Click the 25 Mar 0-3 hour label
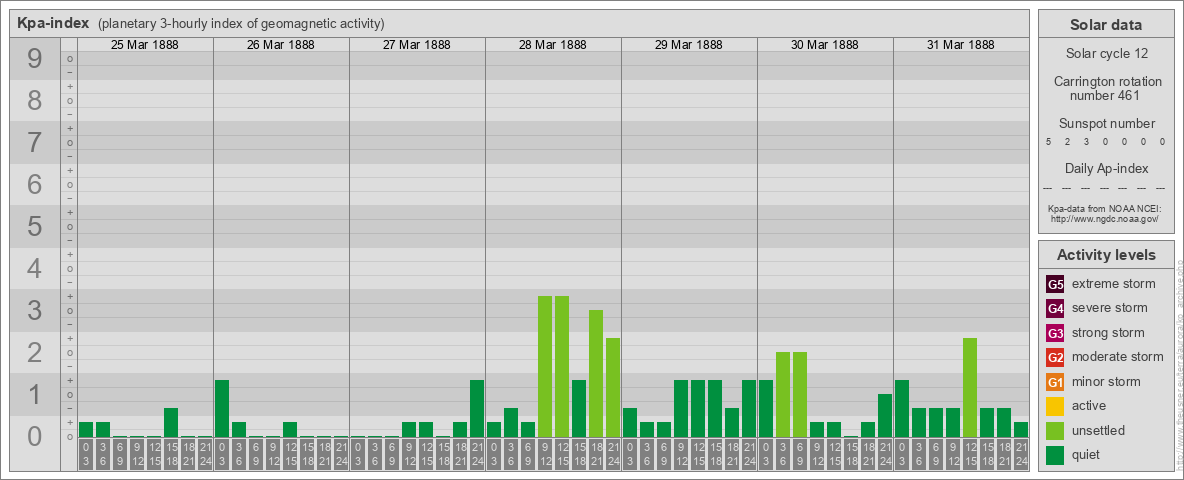1184x480 pixels. [x=86, y=454]
